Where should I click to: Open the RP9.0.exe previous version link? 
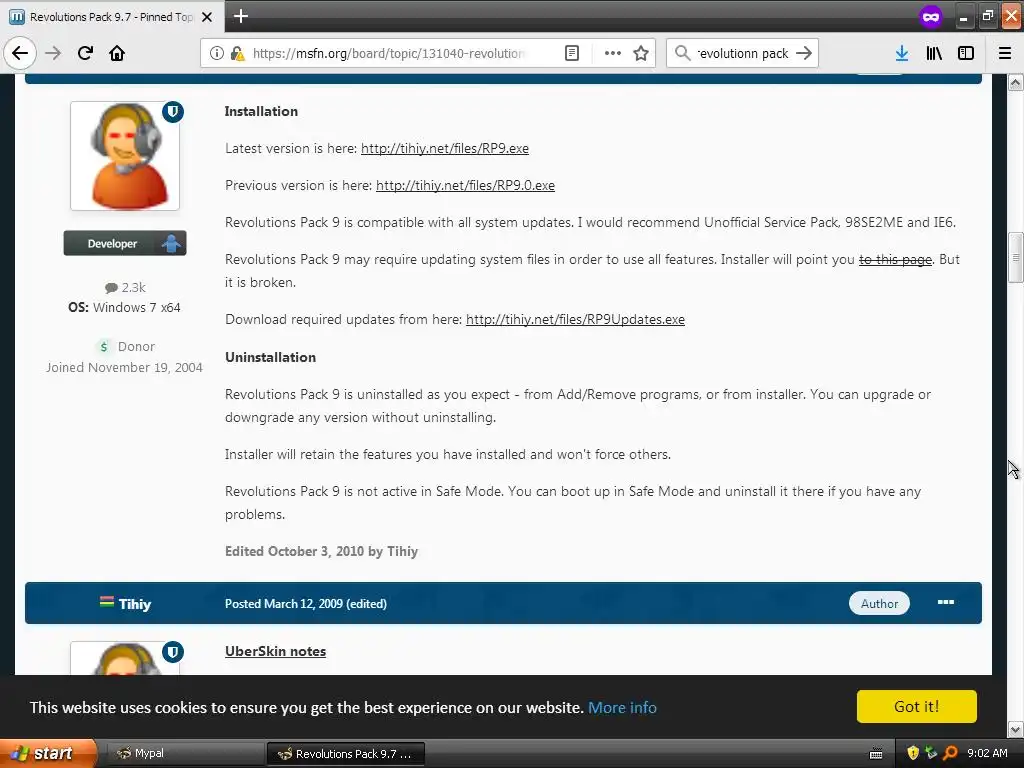(466, 185)
